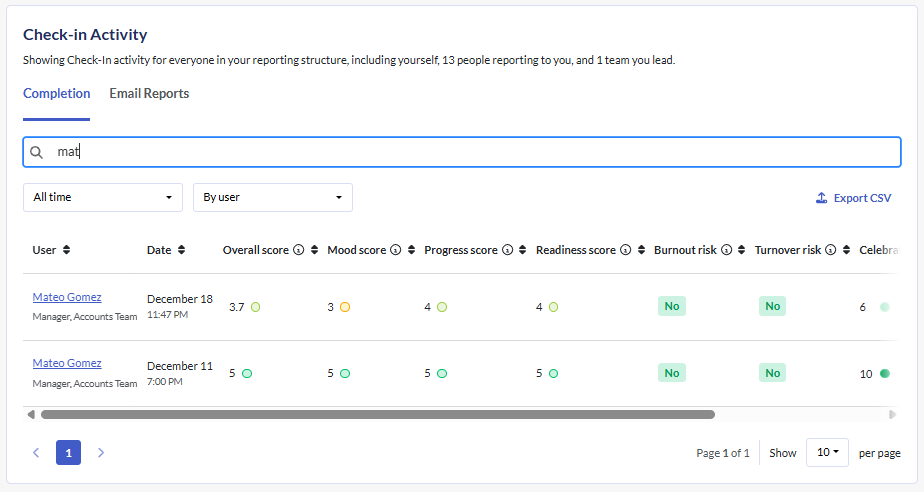Select the Completion tab

click(x=57, y=93)
